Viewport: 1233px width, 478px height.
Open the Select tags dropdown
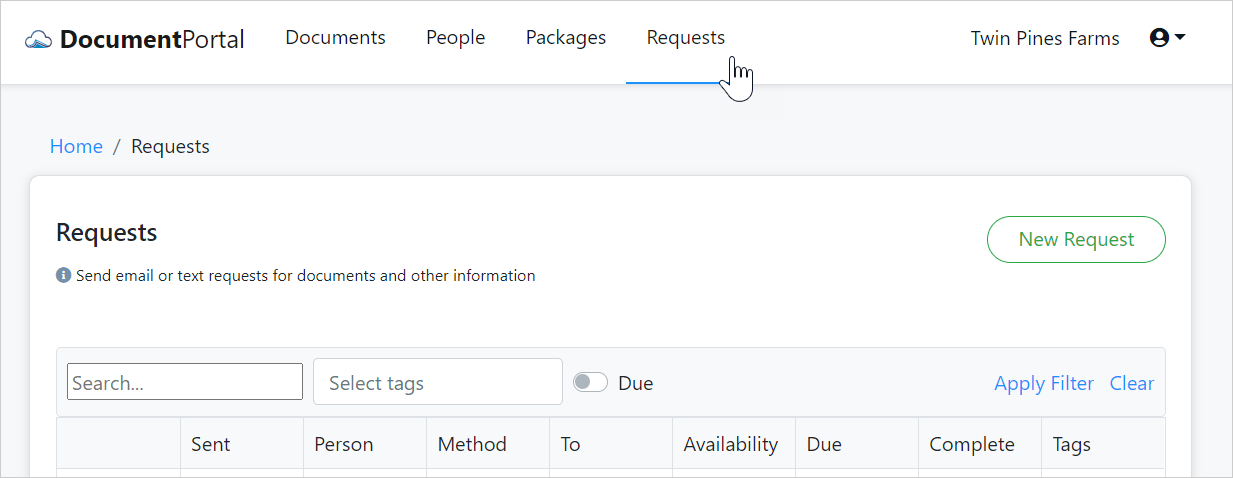tap(437, 383)
